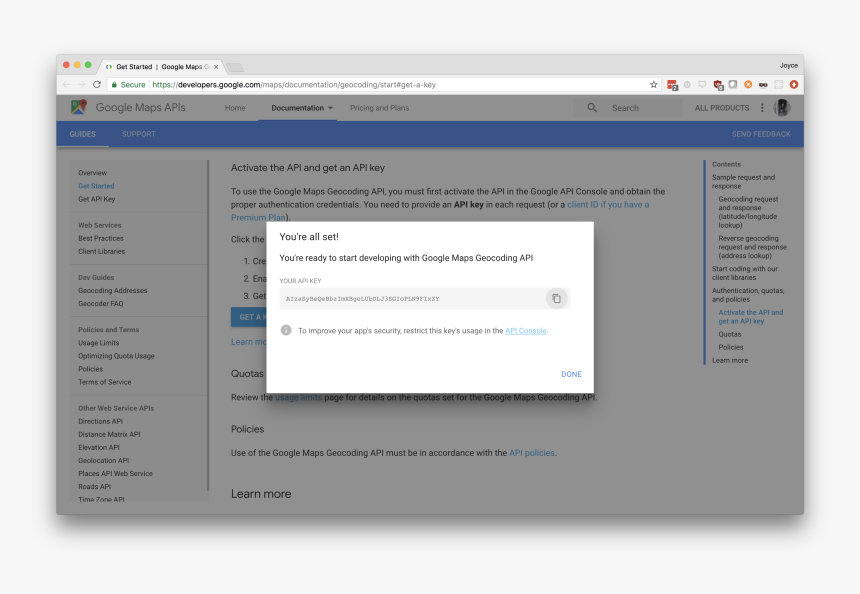860x594 pixels.
Task: Reload the page with the refresh icon
Action: (x=97, y=84)
